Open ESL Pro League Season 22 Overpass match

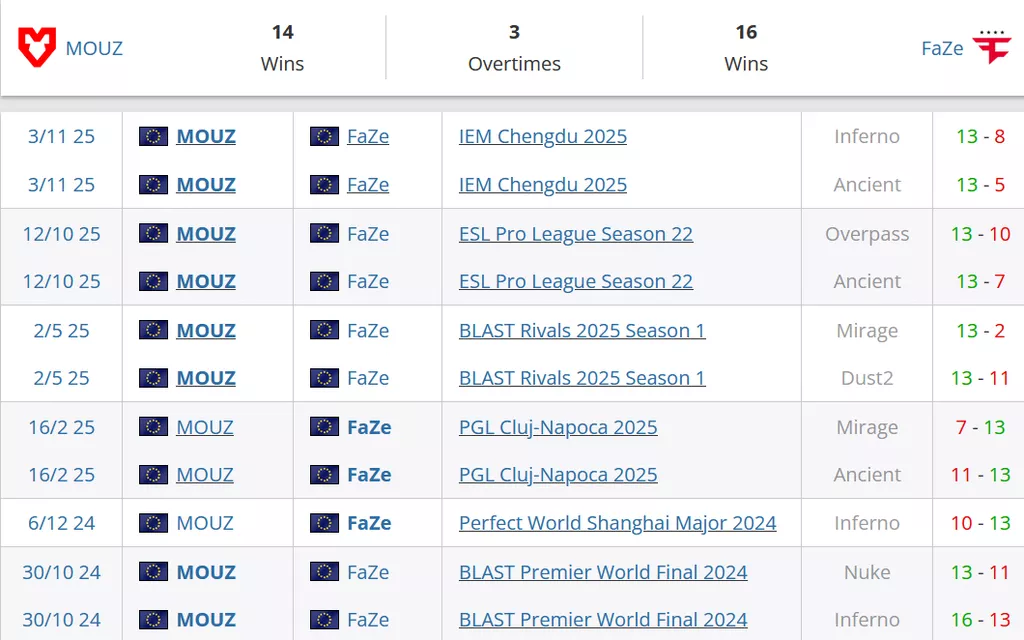(576, 234)
